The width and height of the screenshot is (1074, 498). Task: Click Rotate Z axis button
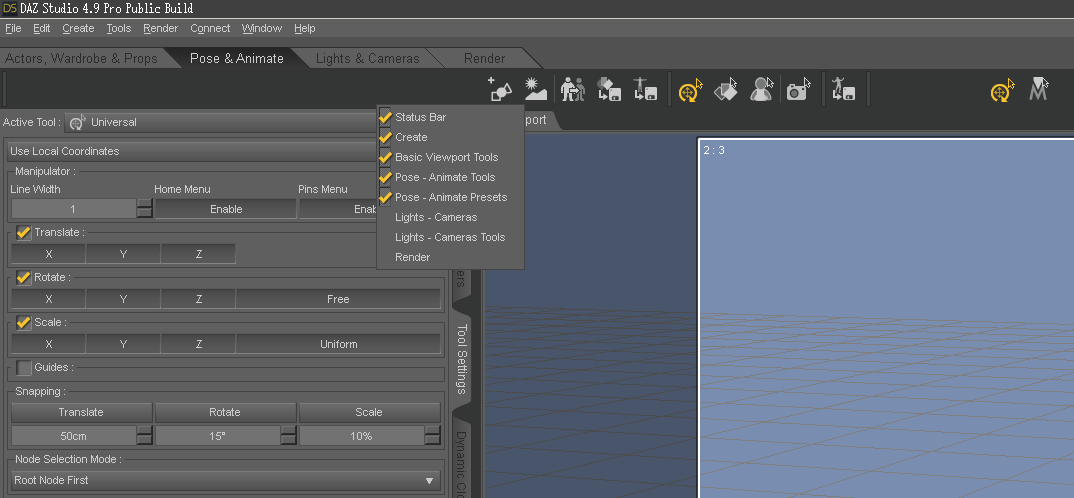(199, 299)
